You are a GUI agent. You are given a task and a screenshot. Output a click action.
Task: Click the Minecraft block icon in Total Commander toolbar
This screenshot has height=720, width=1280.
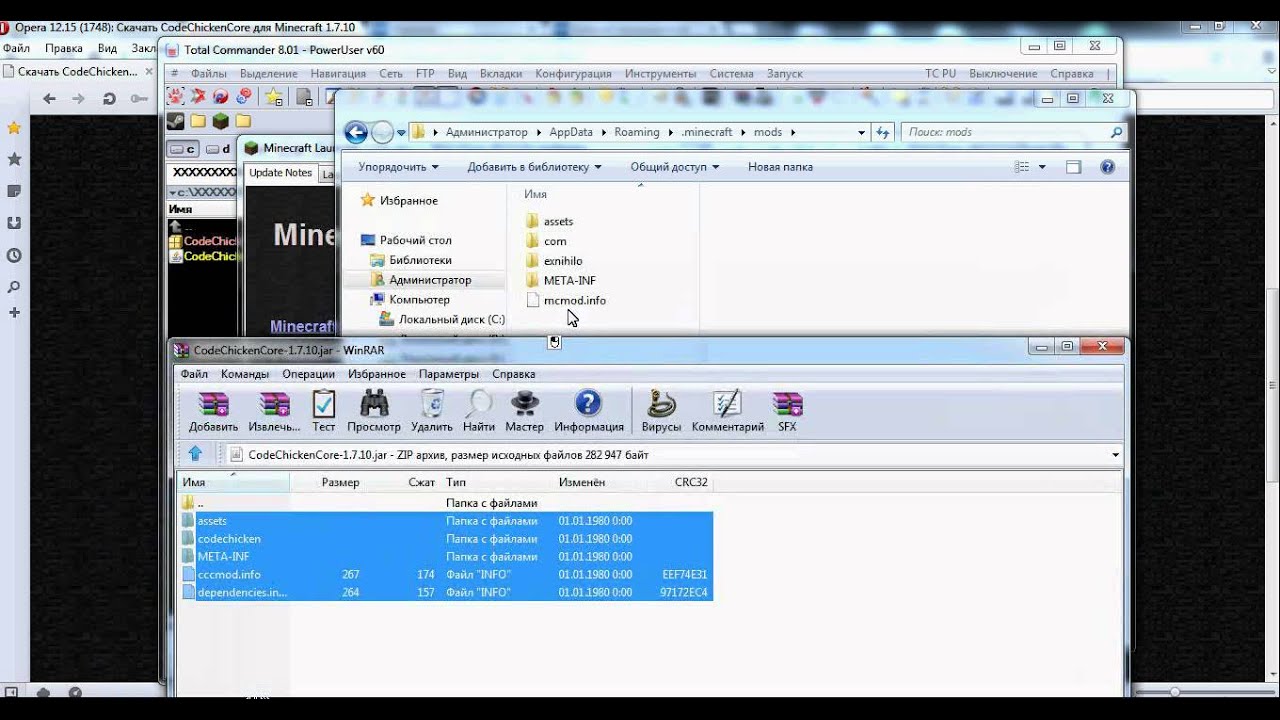click(x=220, y=121)
